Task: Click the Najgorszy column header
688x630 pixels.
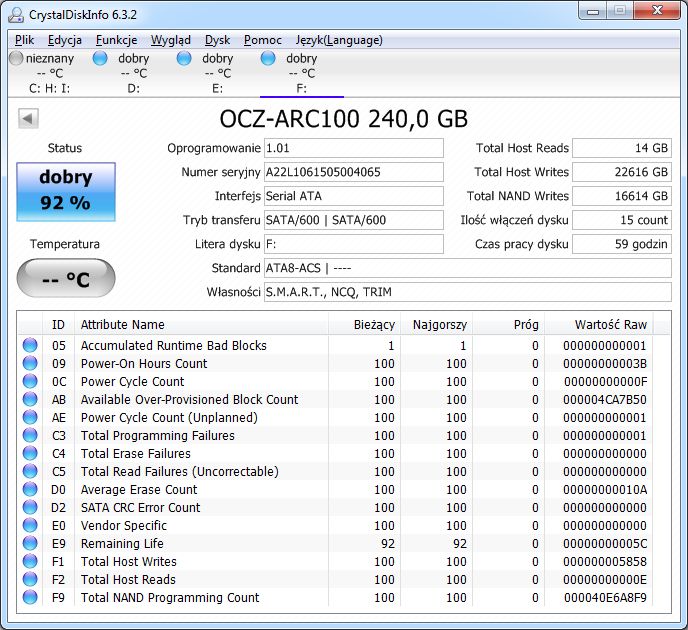Action: [437, 325]
